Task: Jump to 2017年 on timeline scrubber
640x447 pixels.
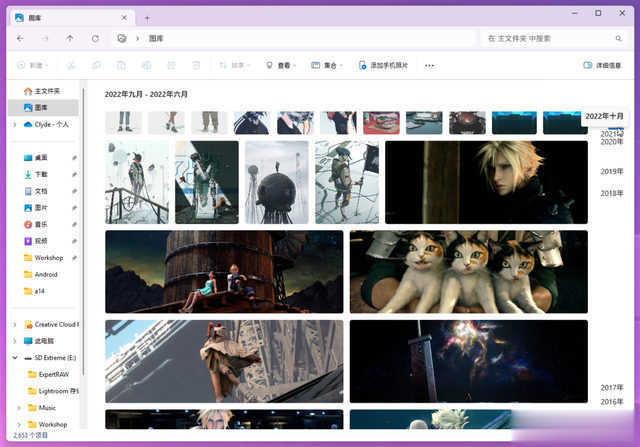Action: click(611, 387)
